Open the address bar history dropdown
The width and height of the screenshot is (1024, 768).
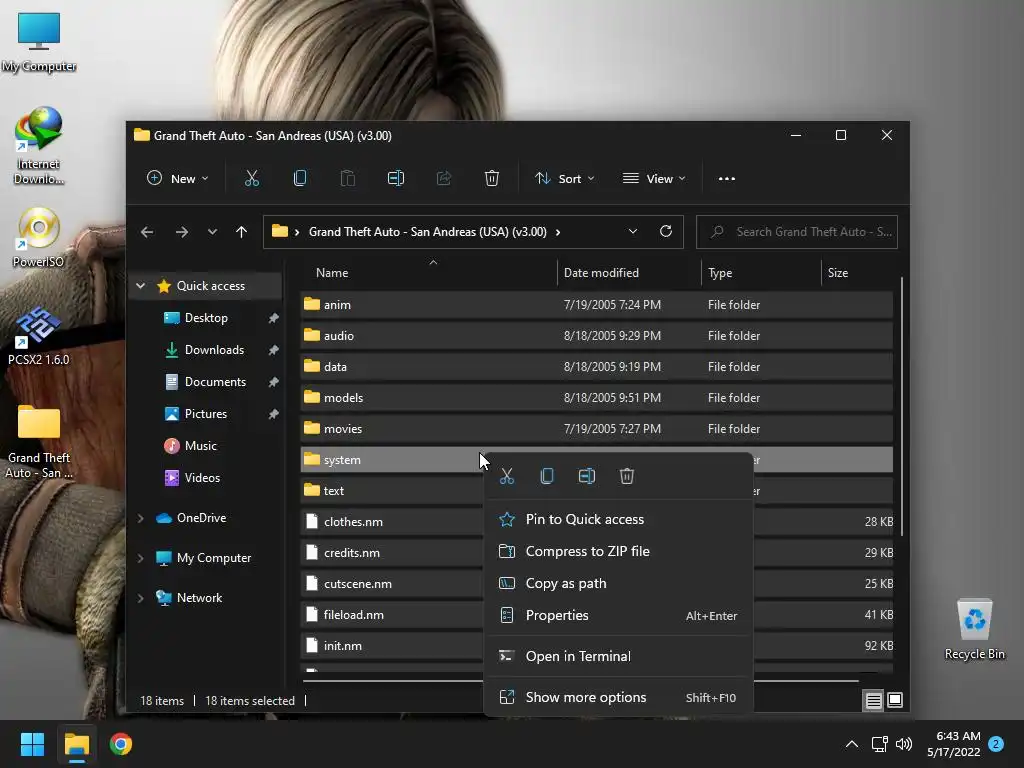[x=633, y=231]
